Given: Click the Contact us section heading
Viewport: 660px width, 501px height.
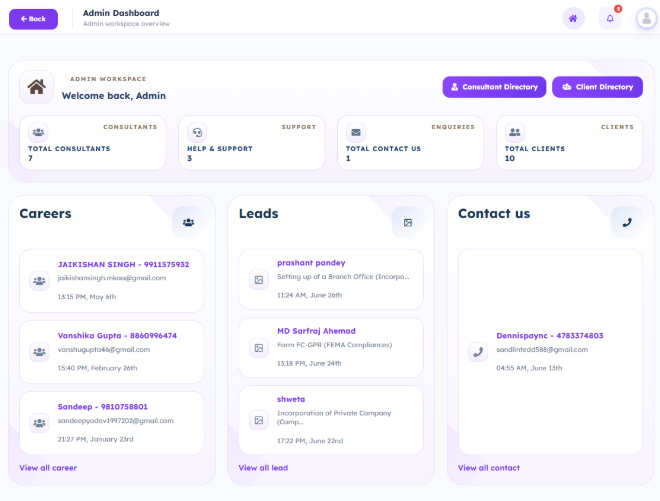Looking at the screenshot, I should coord(494,213).
